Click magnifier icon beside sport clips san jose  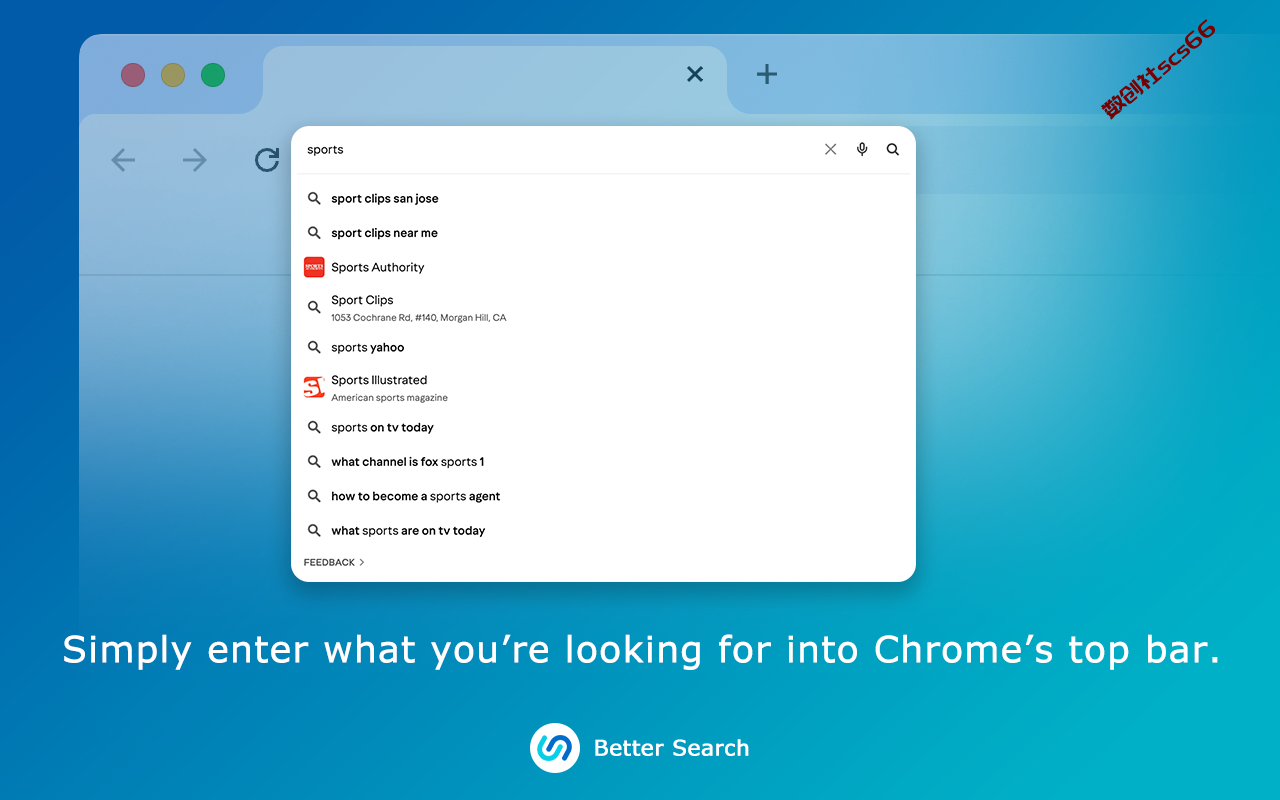tap(314, 198)
